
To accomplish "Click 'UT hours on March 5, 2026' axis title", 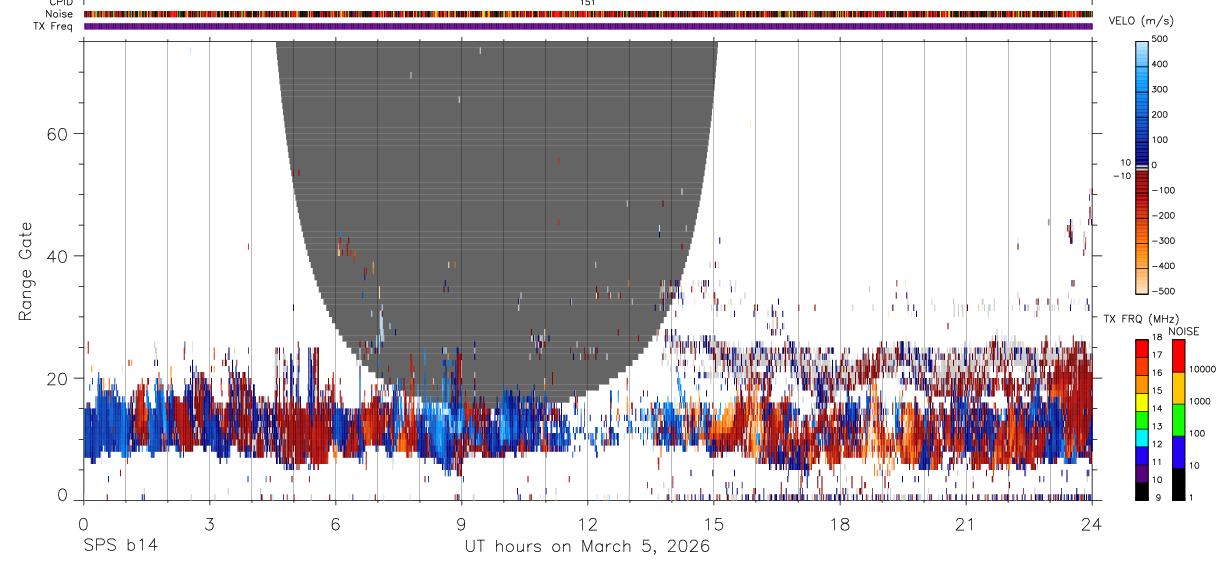I will click(x=587, y=546).
